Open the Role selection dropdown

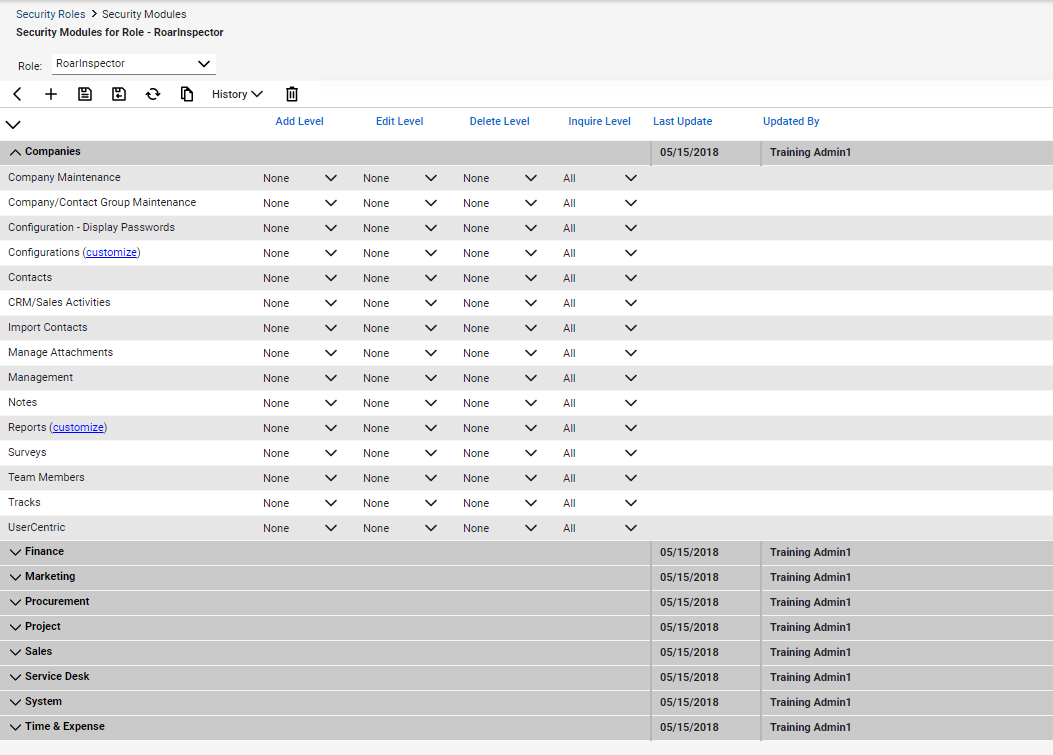tap(206, 63)
